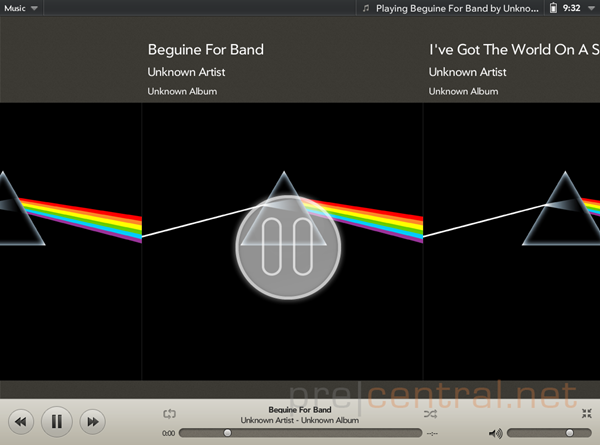Open the Music application menu
600x445 pixels.
tap(21, 8)
